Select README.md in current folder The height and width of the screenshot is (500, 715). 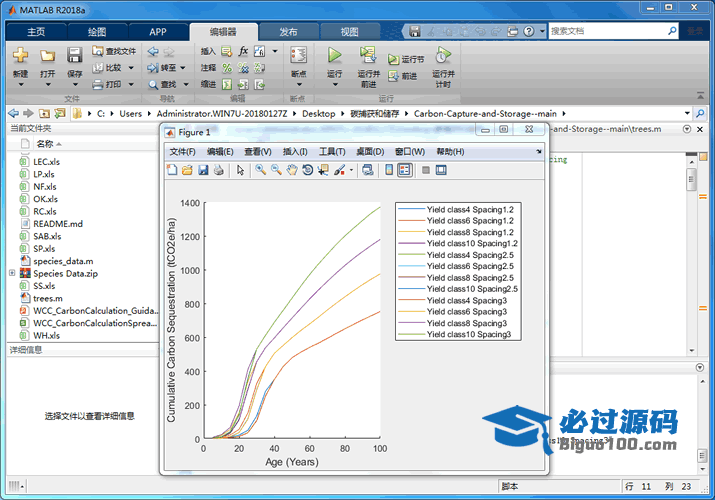[x=58, y=224]
